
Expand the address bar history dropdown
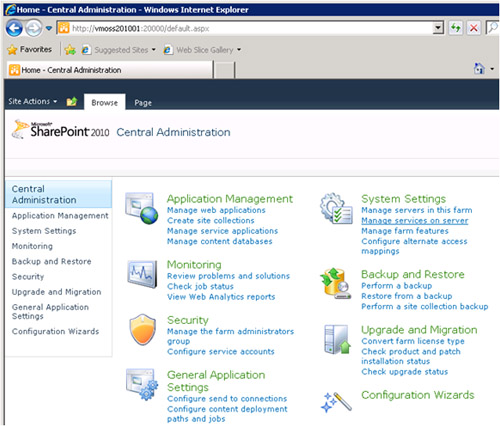[438, 28]
